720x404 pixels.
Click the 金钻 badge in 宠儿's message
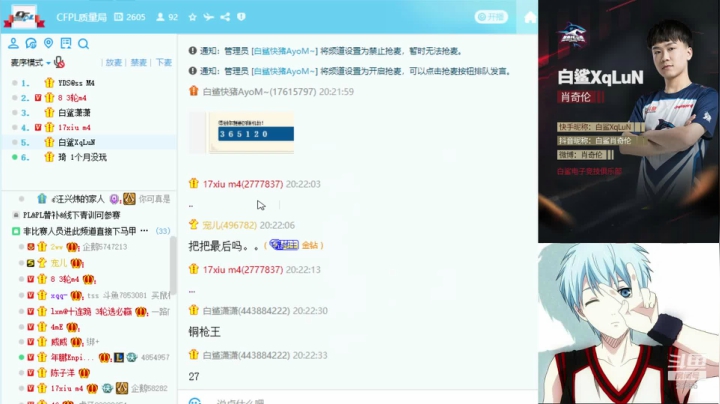pos(309,245)
